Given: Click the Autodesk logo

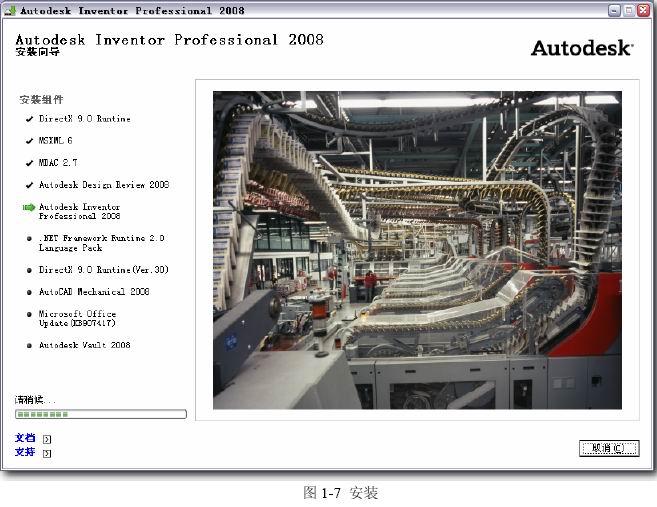Looking at the screenshot, I should point(582,48).
